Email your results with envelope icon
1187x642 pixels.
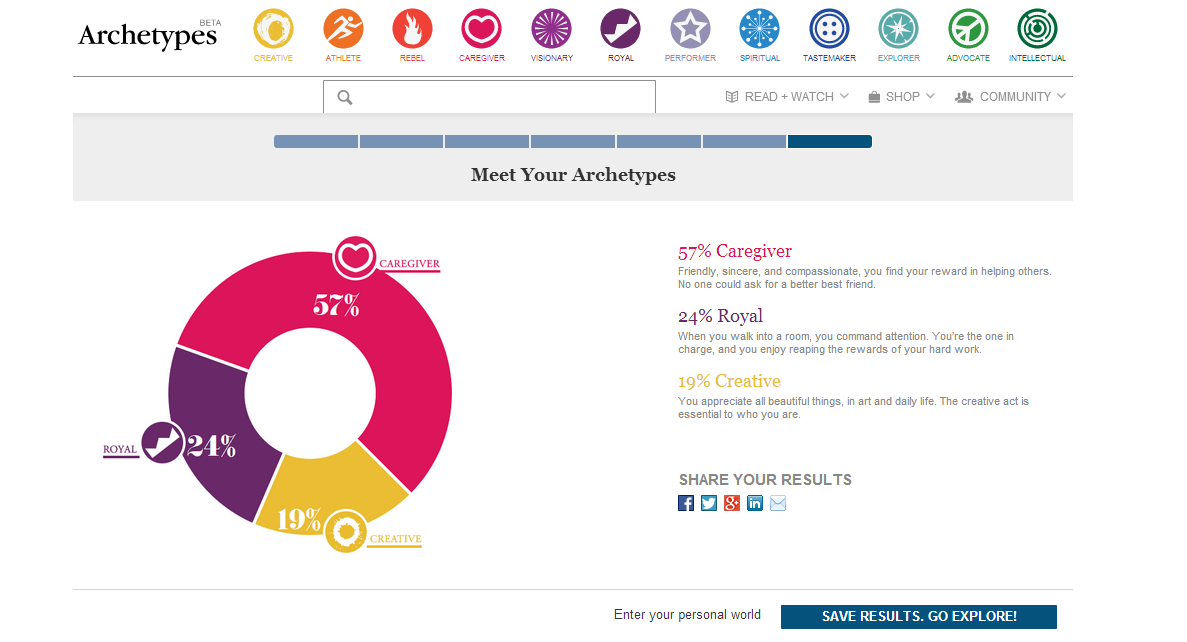(778, 503)
